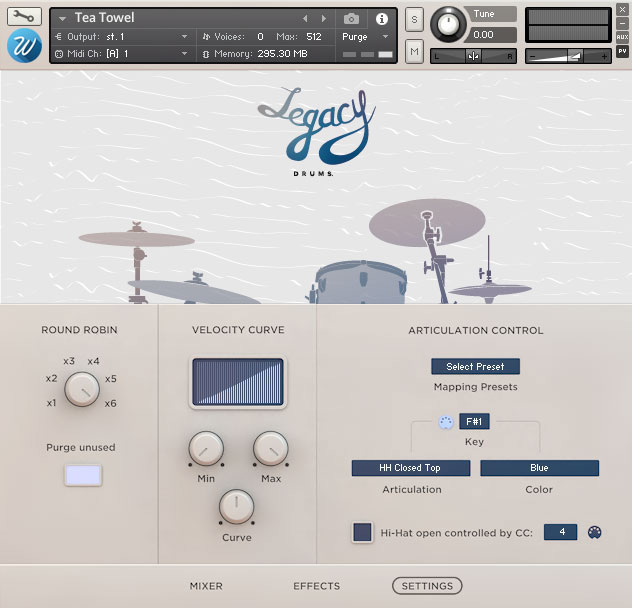Enable Hi-Hat open controlled by CC checkbox
The image size is (632, 608).
tap(362, 532)
